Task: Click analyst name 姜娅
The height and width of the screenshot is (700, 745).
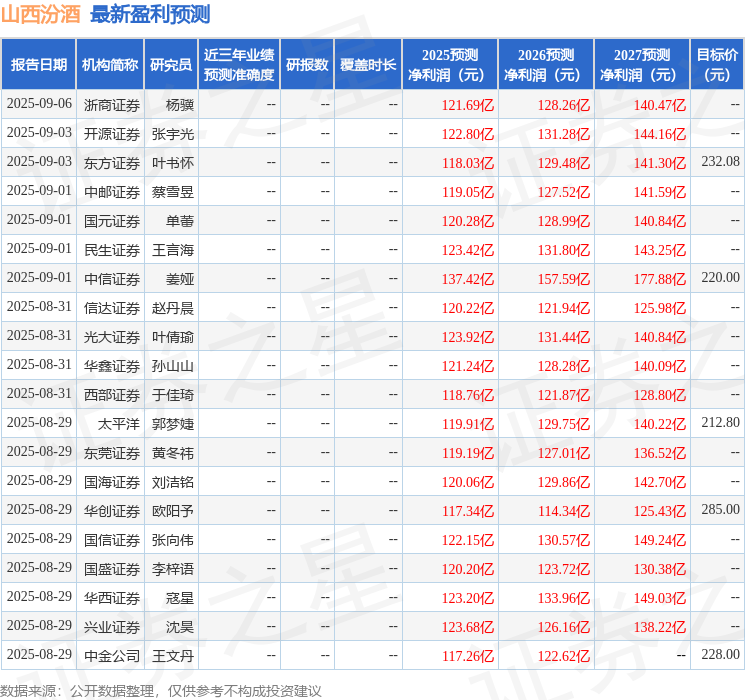Action: [x=180, y=279]
